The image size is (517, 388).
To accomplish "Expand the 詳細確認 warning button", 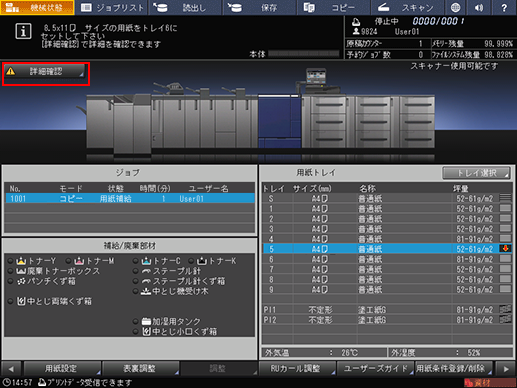I will pos(45,71).
